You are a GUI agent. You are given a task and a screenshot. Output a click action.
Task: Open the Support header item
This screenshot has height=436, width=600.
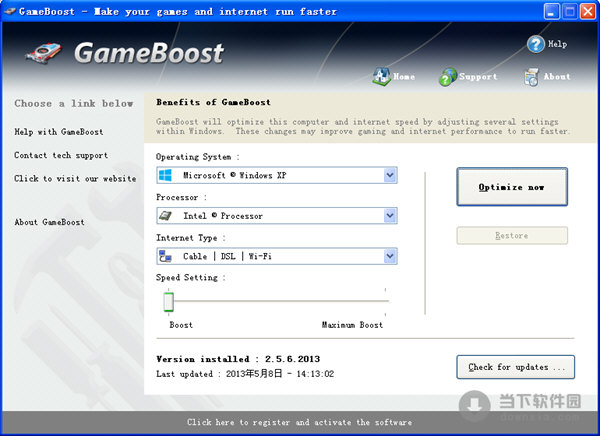point(478,77)
